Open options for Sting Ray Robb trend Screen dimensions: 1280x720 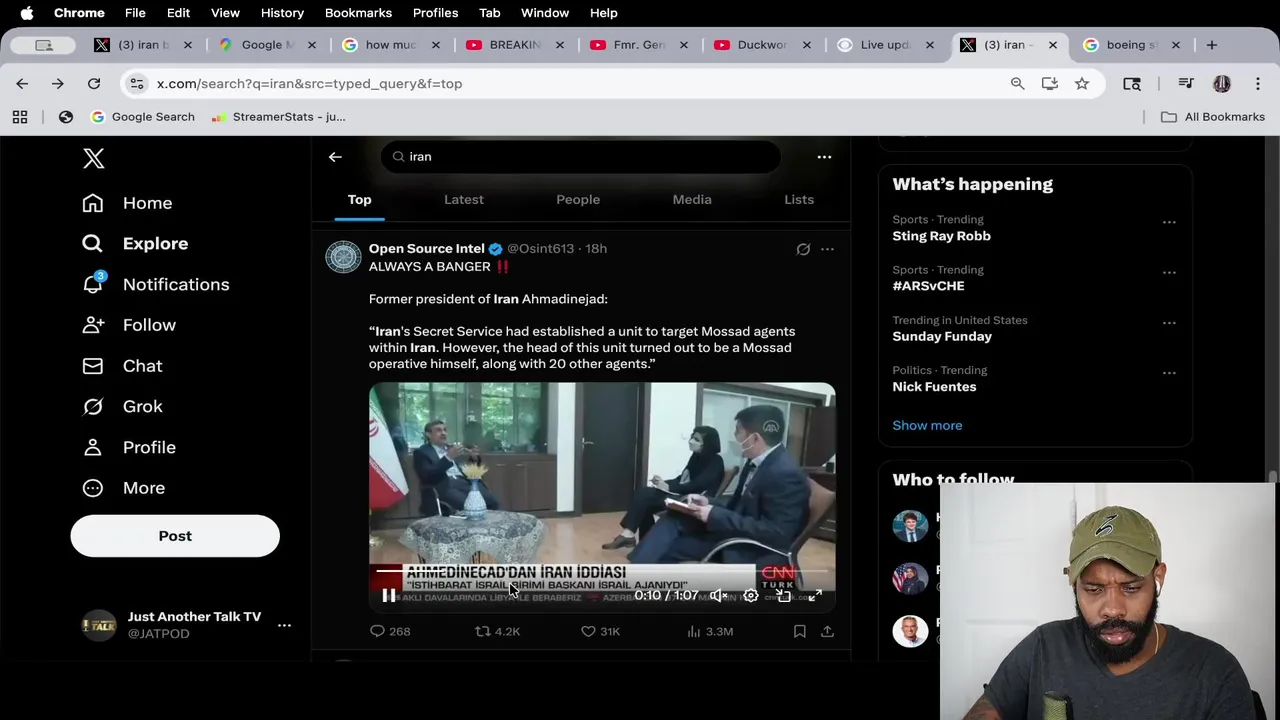1169,222
